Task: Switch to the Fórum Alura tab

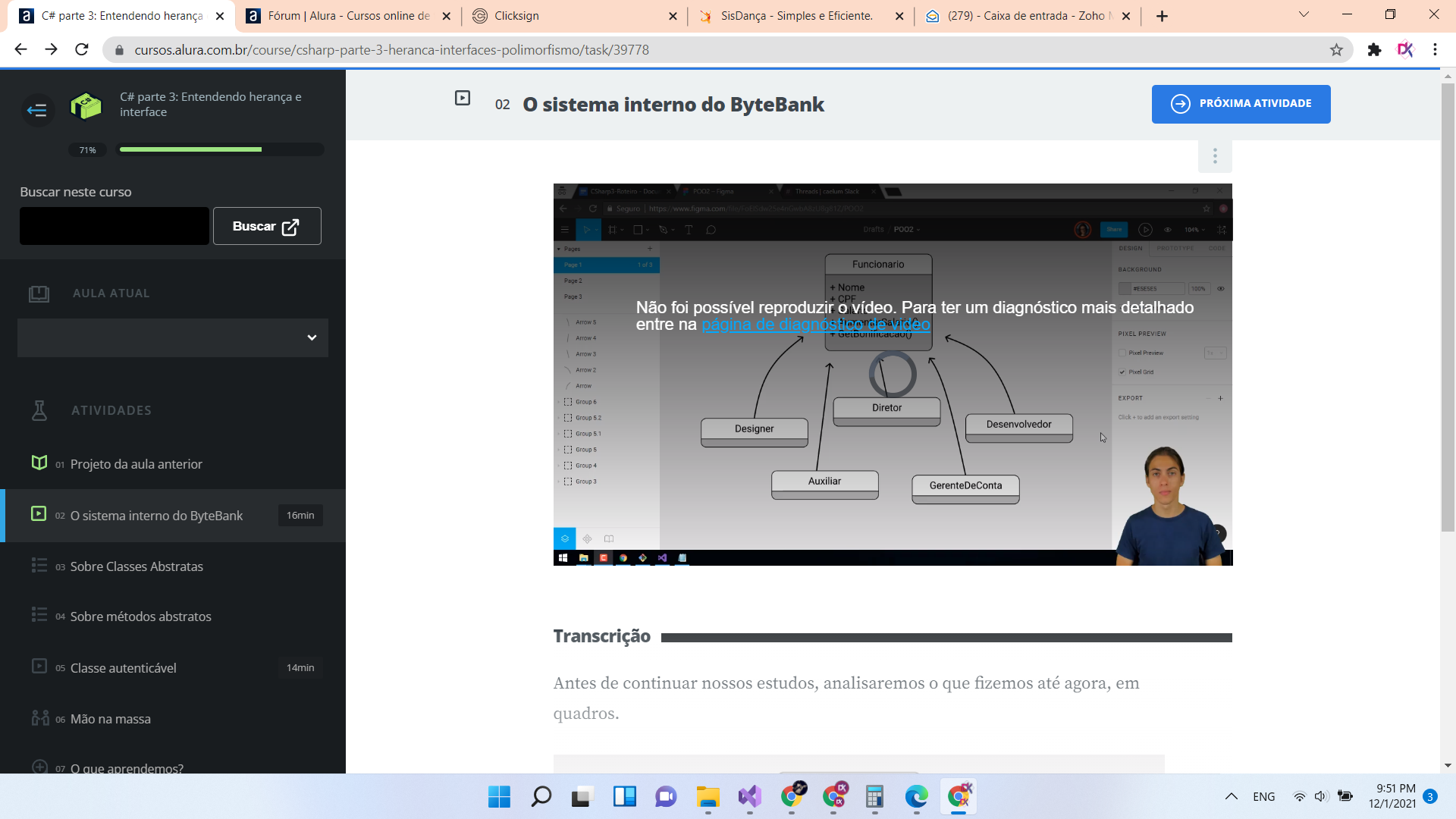Action: point(347,16)
